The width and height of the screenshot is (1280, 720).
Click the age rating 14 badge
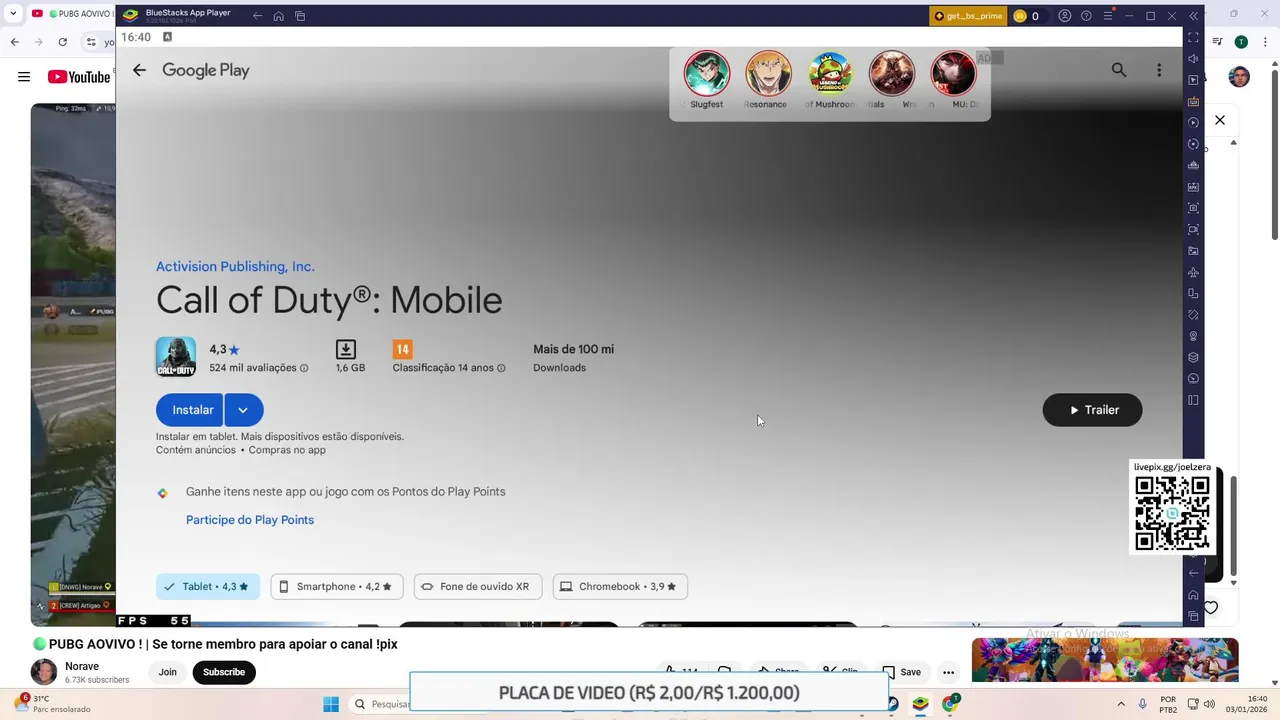tap(402, 349)
